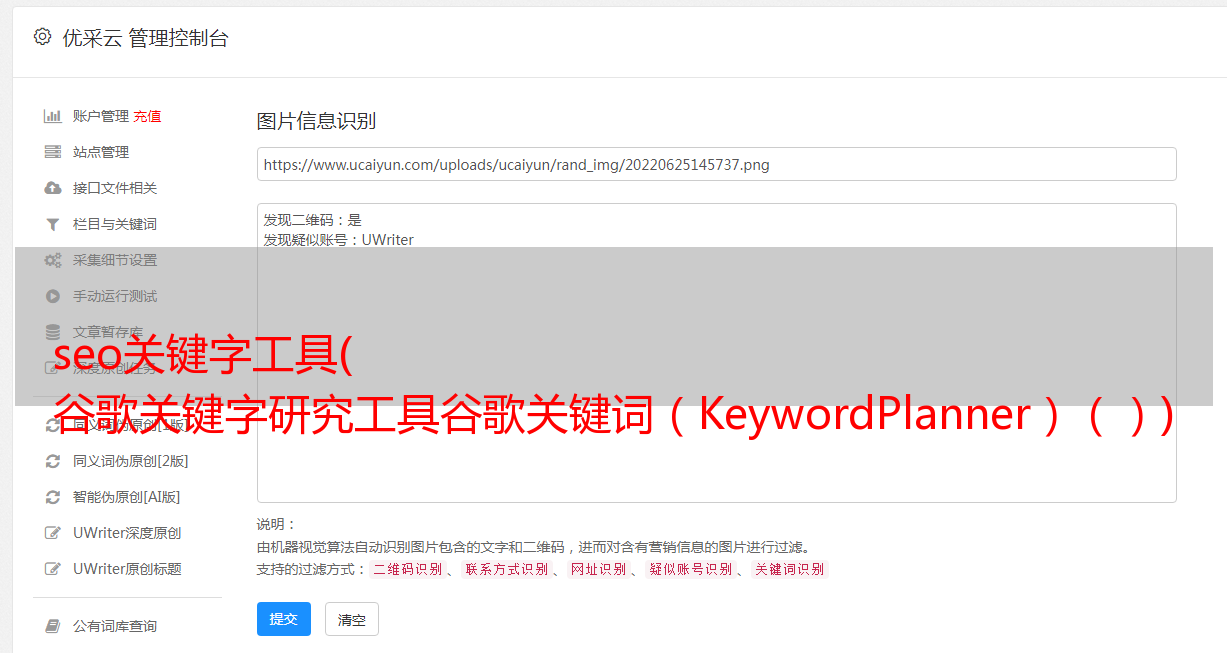Submit with the blue 提交 button
The image size is (1227, 653).
284,619
